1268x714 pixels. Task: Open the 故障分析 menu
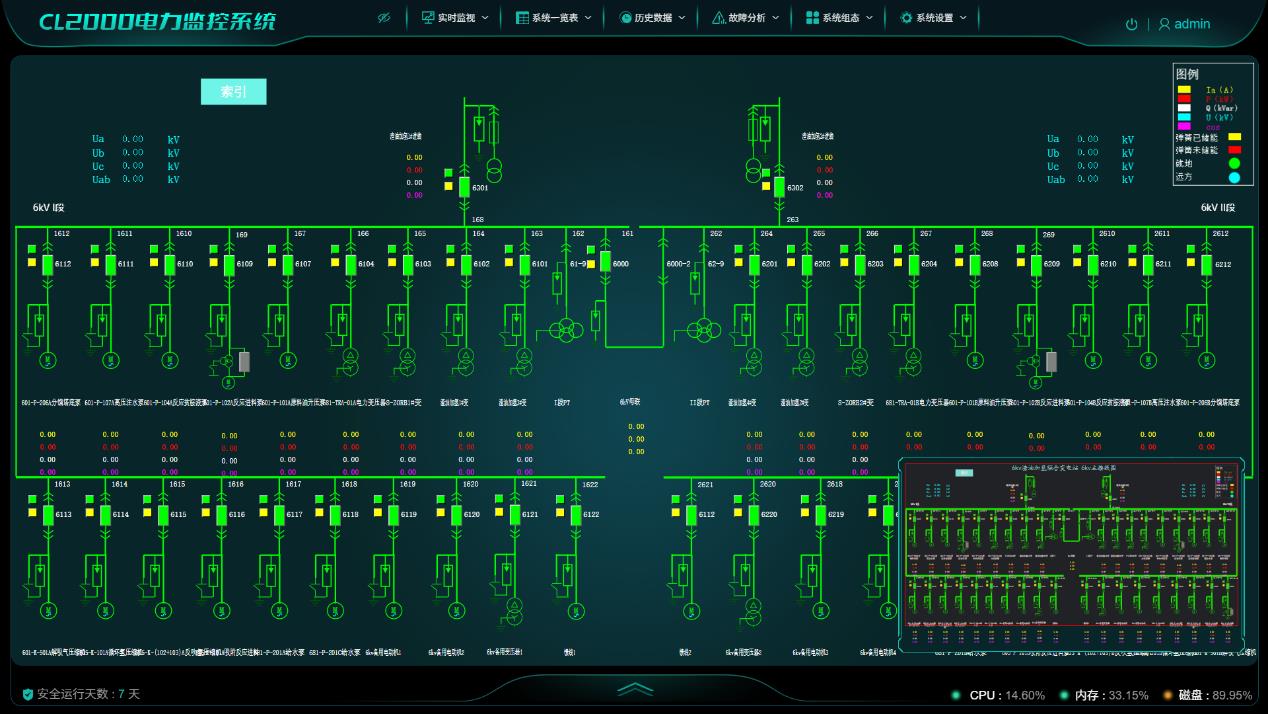(745, 18)
